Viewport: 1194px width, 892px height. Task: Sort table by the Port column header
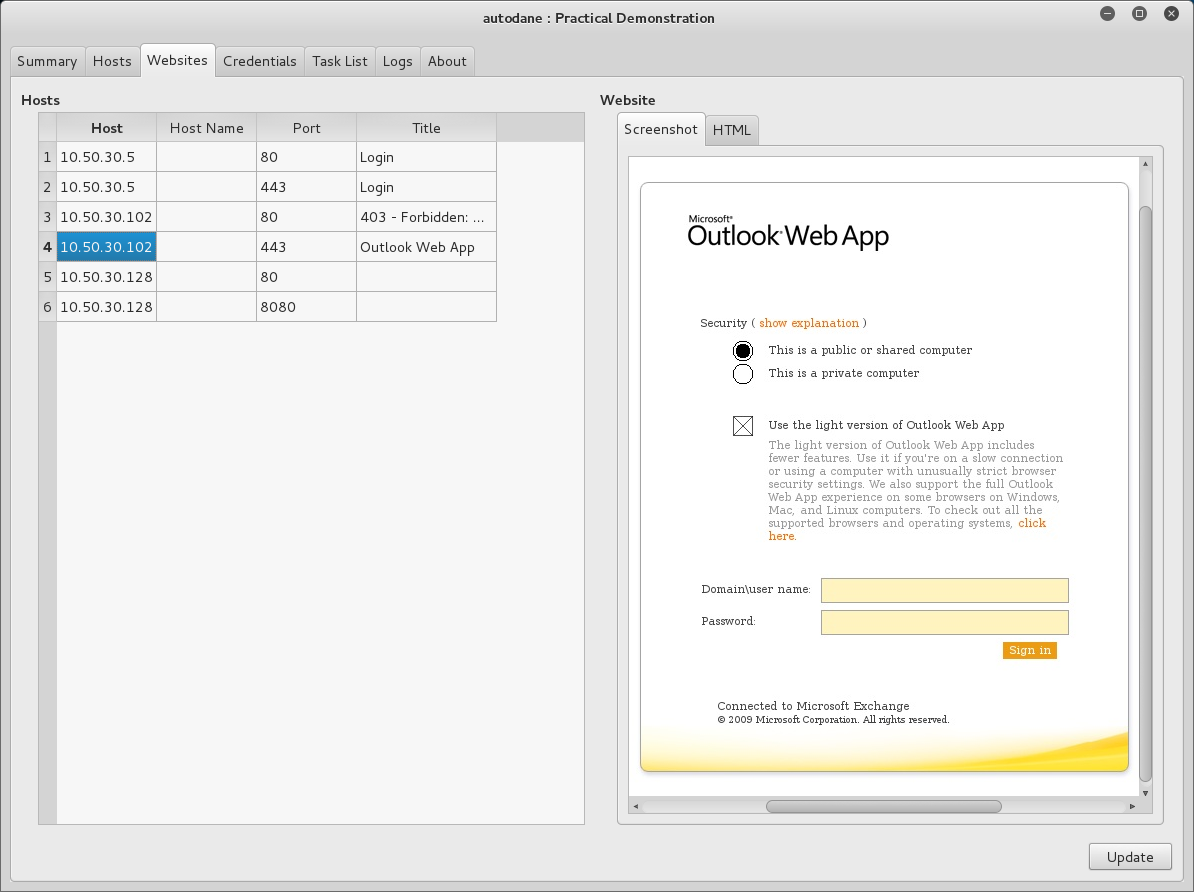(x=306, y=128)
